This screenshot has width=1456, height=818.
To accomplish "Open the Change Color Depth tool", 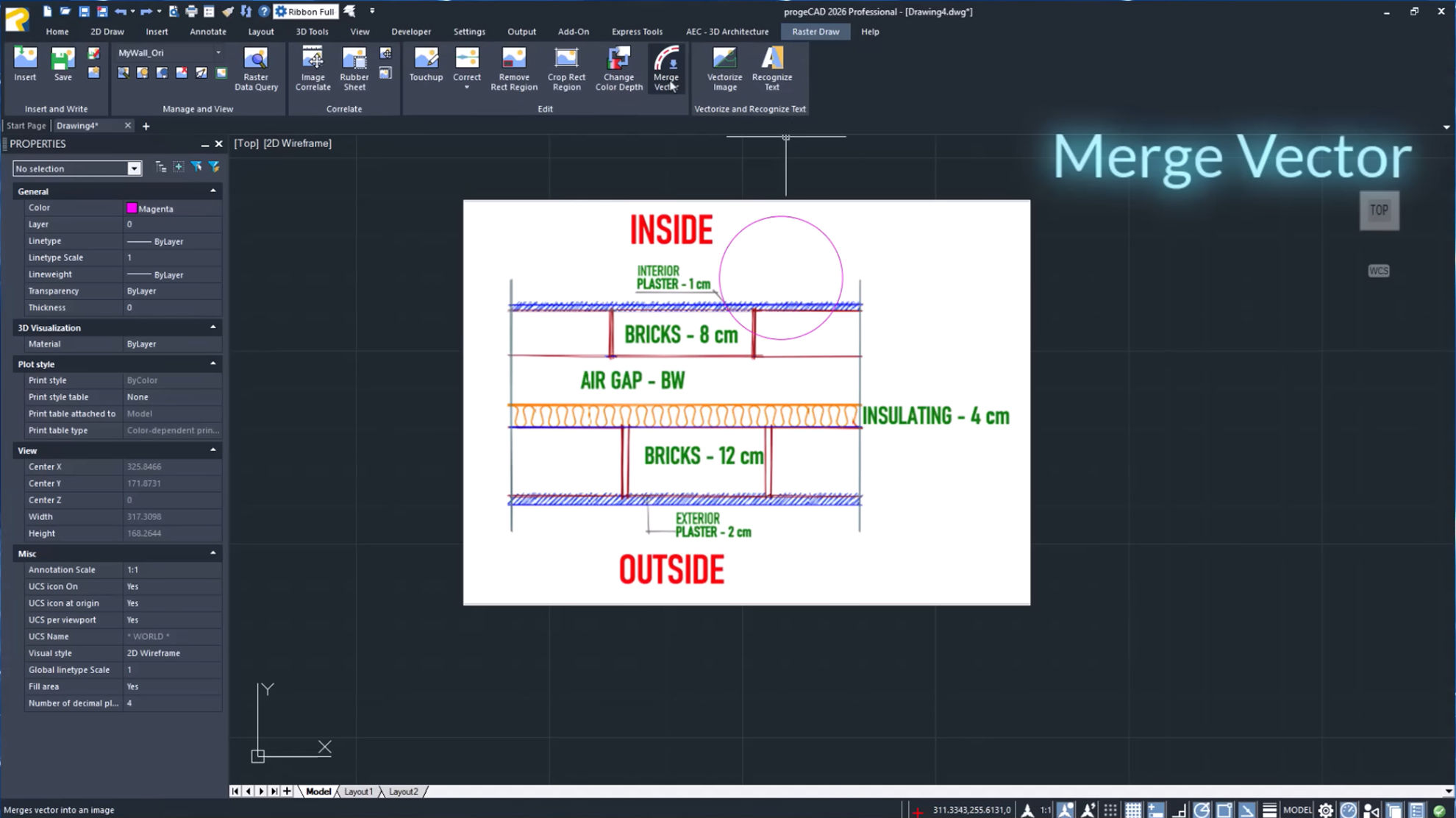I will [618, 68].
